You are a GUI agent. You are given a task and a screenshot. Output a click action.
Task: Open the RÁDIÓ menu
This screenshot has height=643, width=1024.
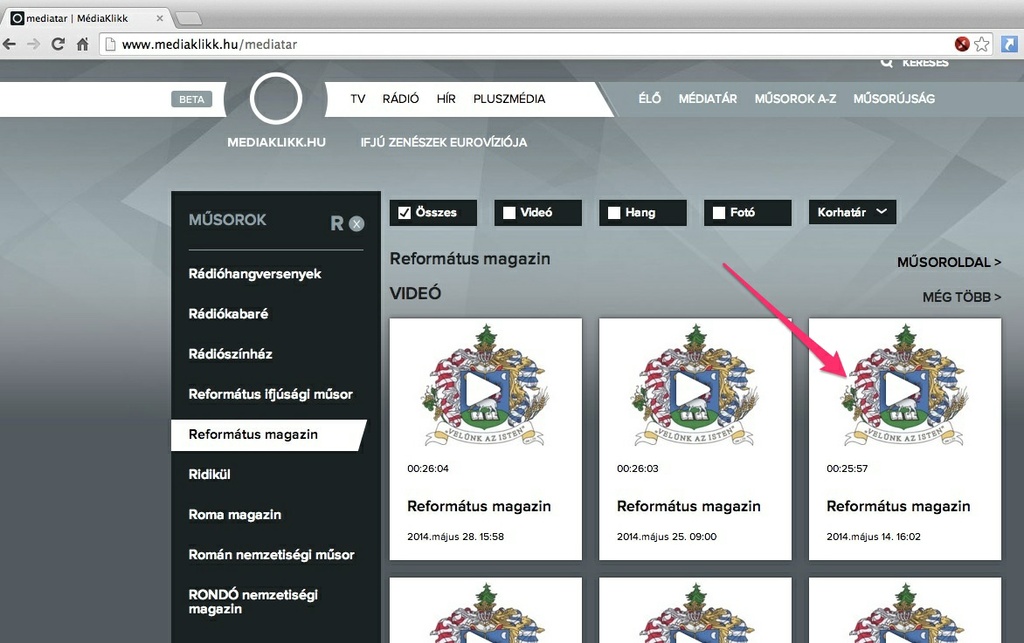point(400,99)
